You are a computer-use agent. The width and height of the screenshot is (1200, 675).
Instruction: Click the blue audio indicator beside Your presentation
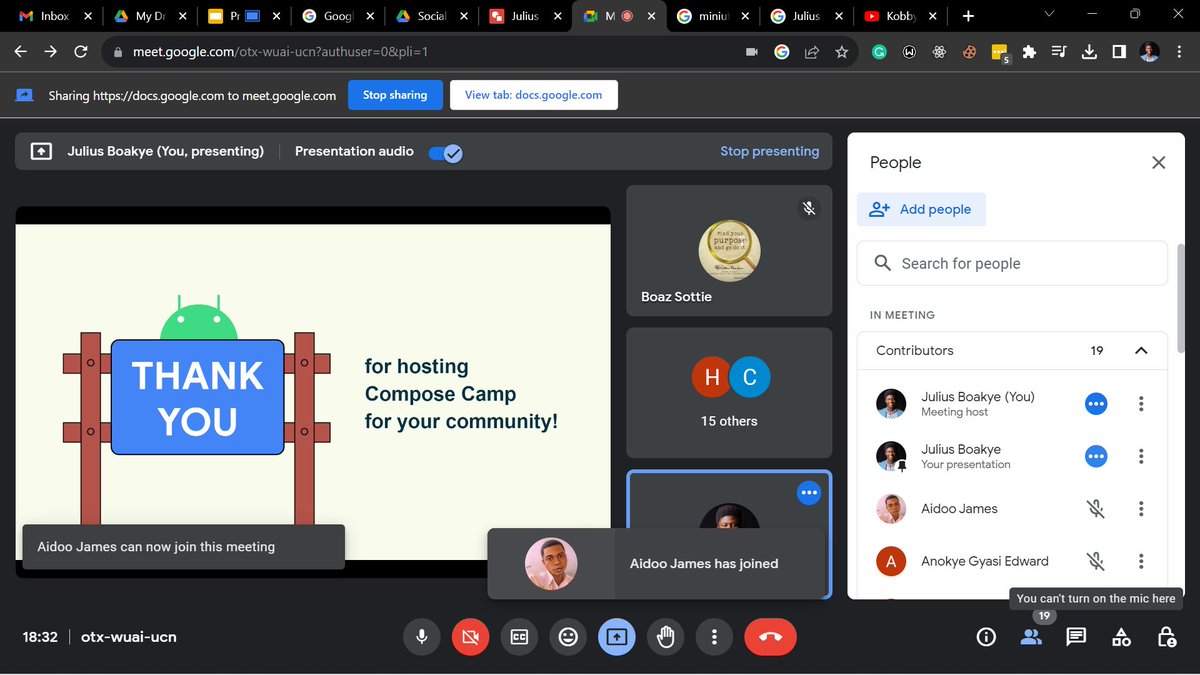1096,456
